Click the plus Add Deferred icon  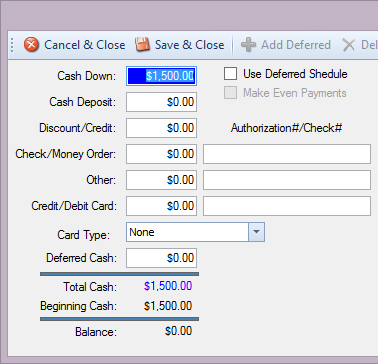pyautogui.click(x=249, y=45)
